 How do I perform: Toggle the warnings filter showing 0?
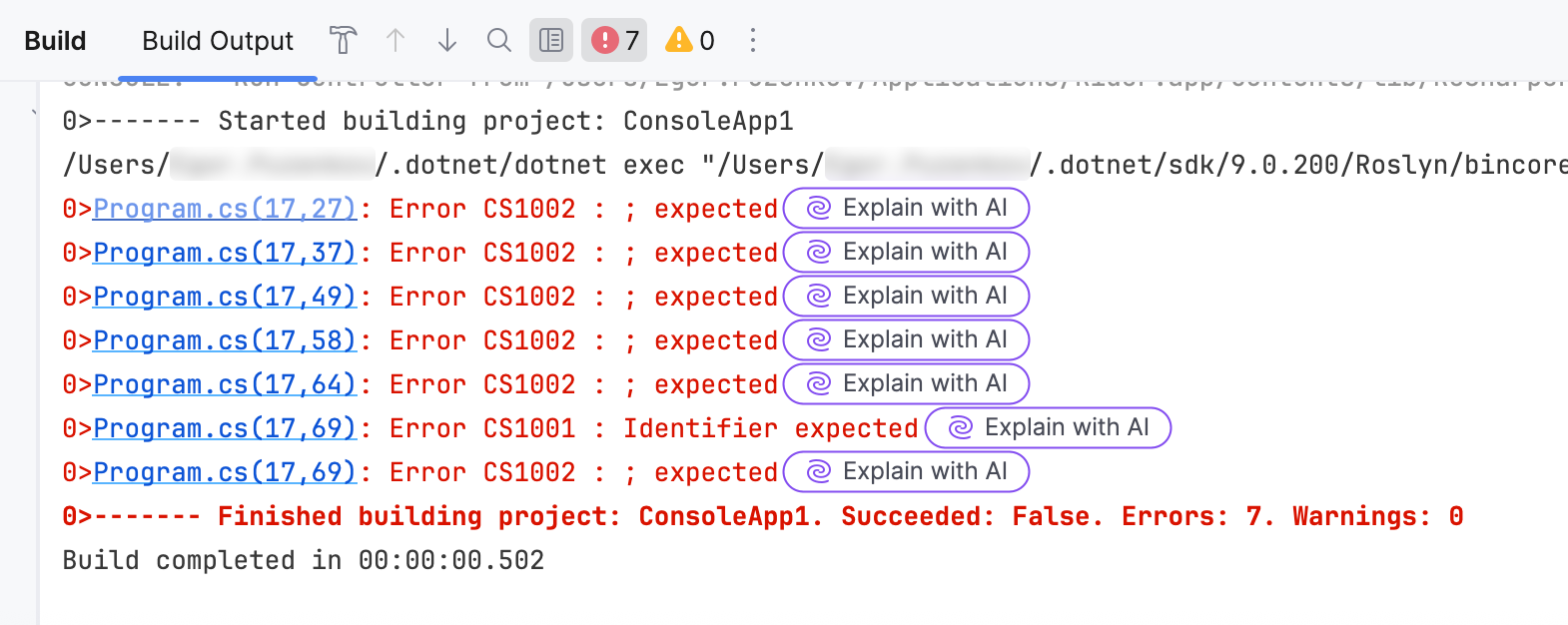coord(690,41)
